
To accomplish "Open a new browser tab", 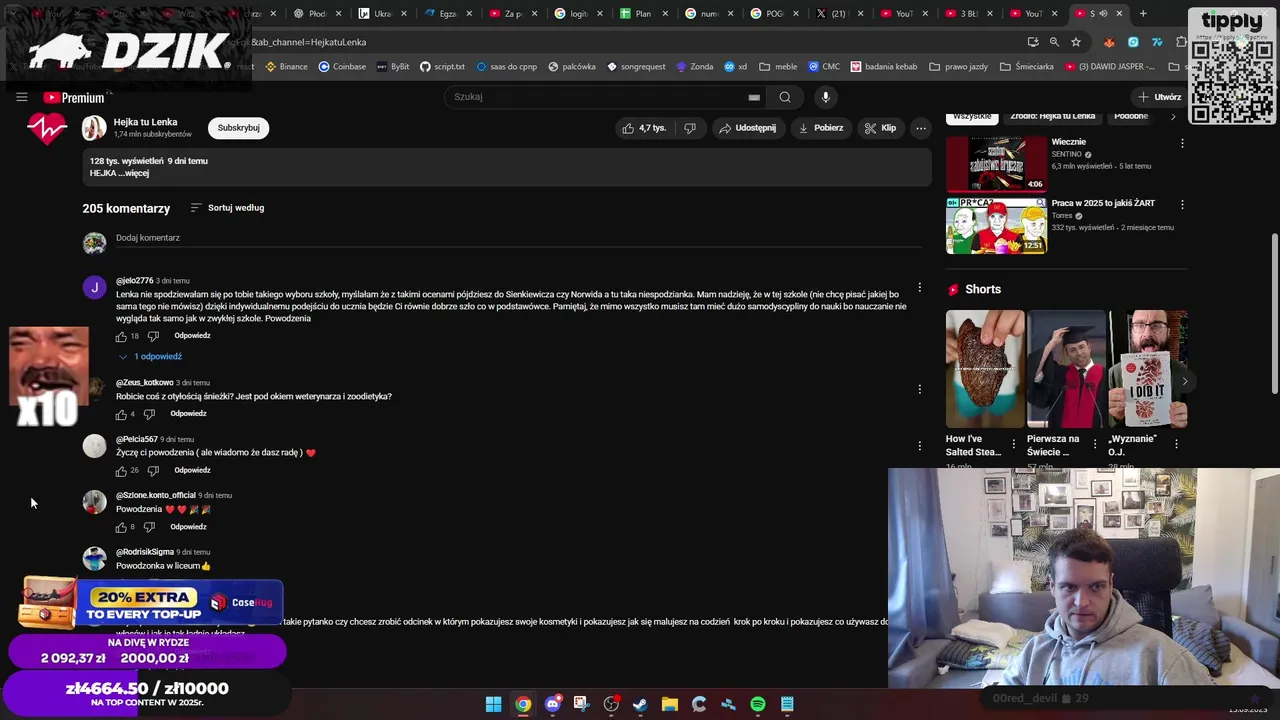I will tap(1143, 14).
